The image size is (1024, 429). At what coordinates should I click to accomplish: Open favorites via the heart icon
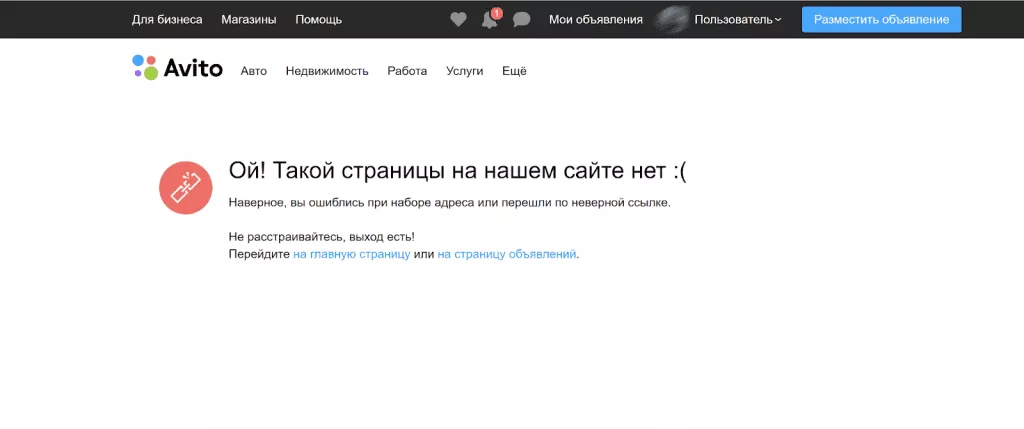[x=458, y=19]
